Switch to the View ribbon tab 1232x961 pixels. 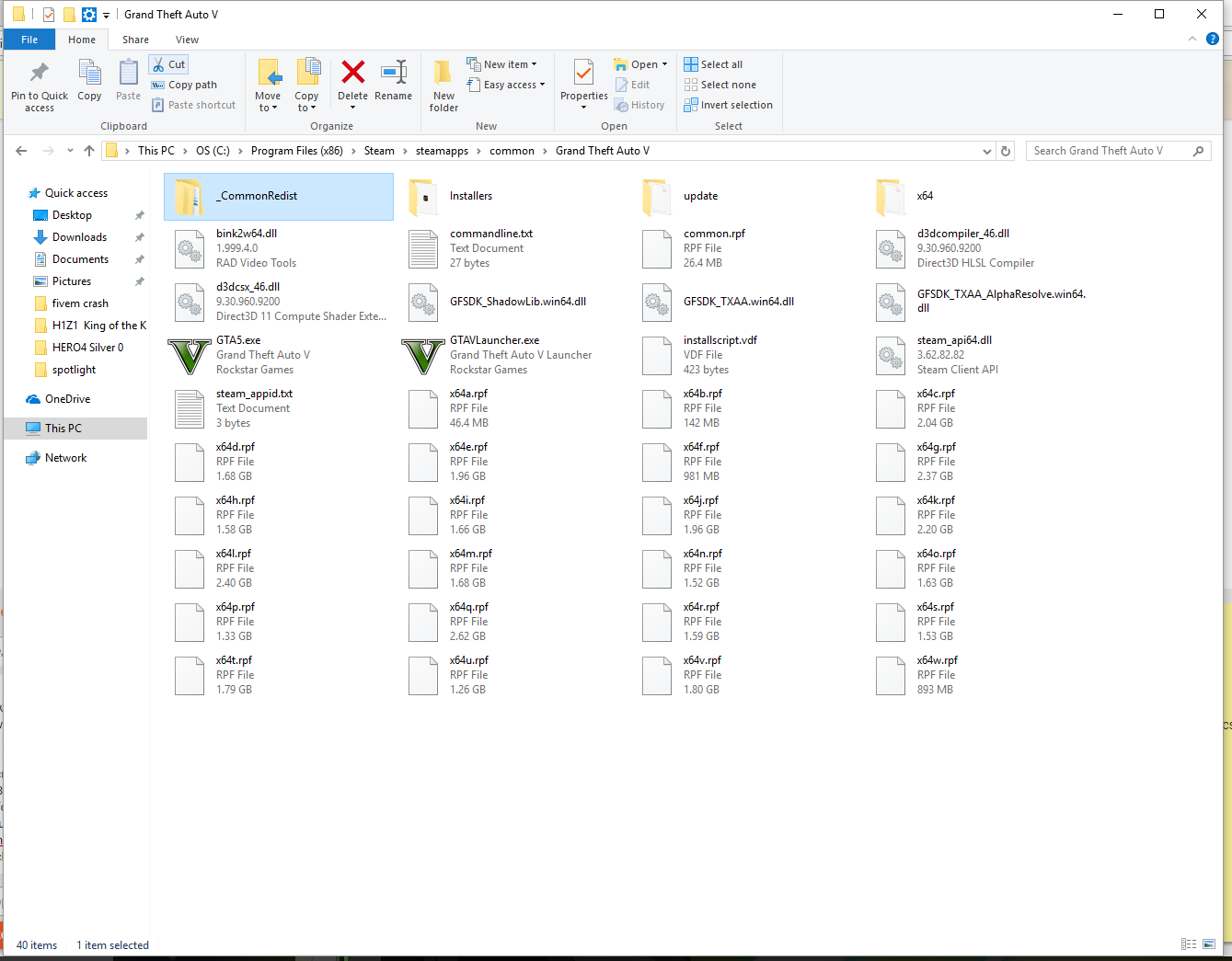coord(187,40)
